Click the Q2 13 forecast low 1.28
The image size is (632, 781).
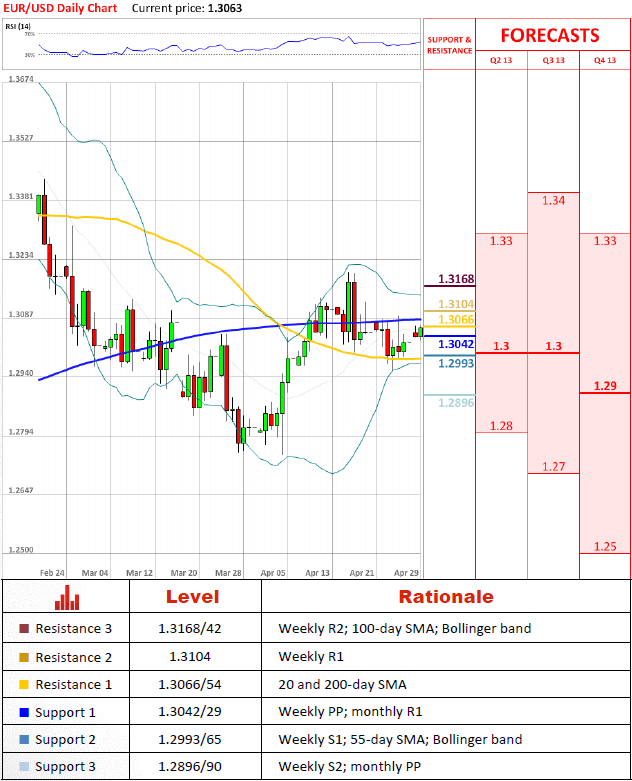click(501, 426)
